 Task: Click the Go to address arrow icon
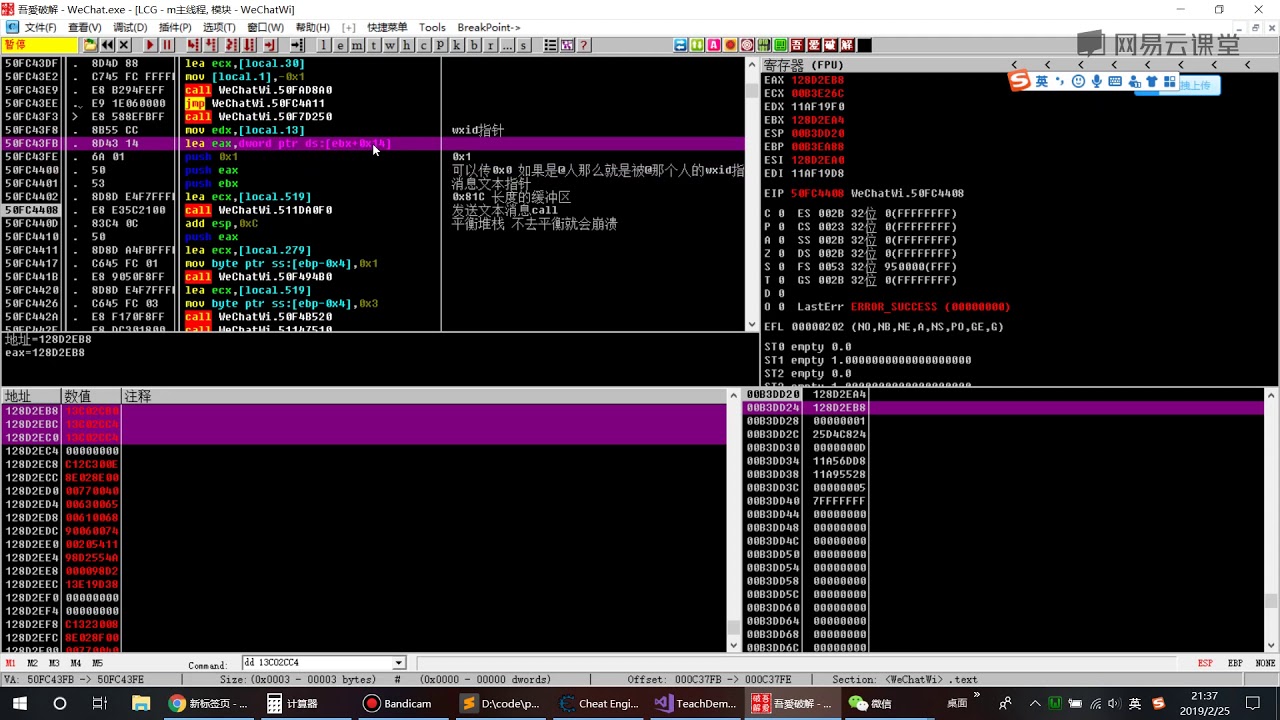point(297,45)
